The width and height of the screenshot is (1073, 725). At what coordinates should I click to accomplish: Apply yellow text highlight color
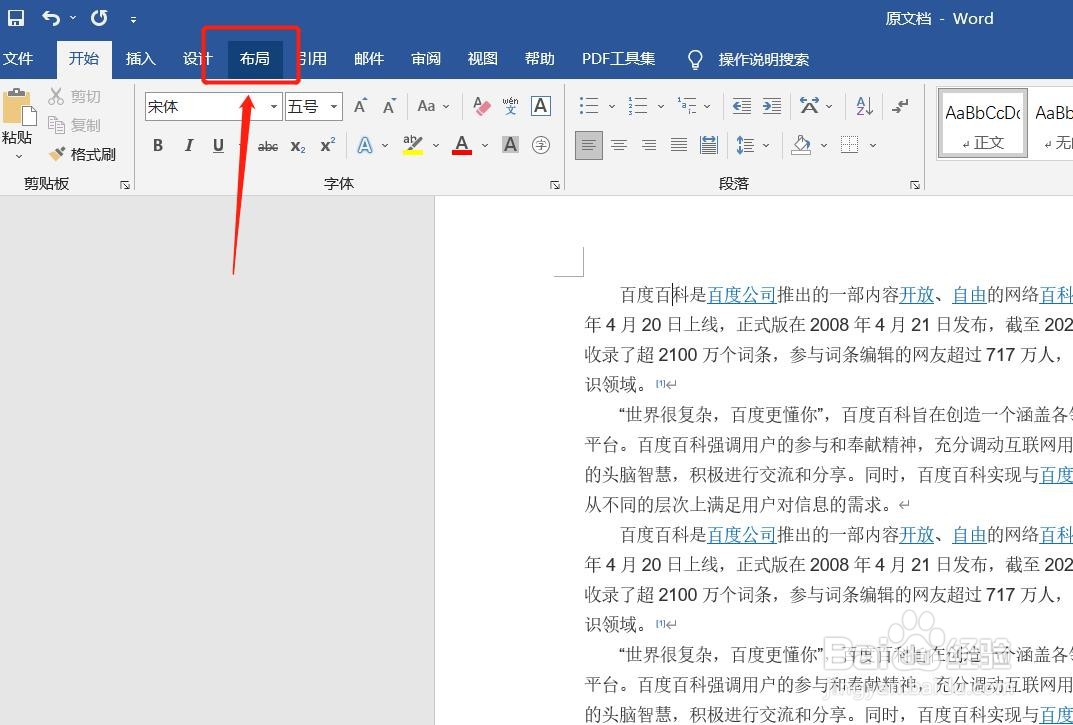click(x=413, y=145)
